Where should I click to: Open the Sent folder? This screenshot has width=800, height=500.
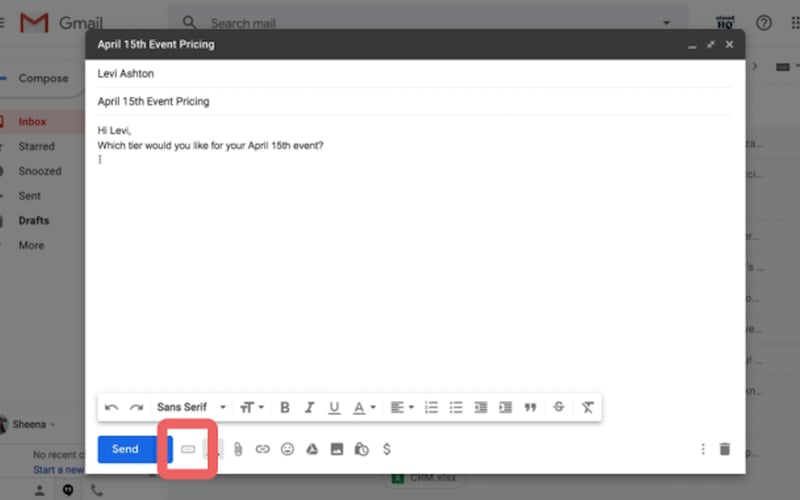click(x=30, y=196)
